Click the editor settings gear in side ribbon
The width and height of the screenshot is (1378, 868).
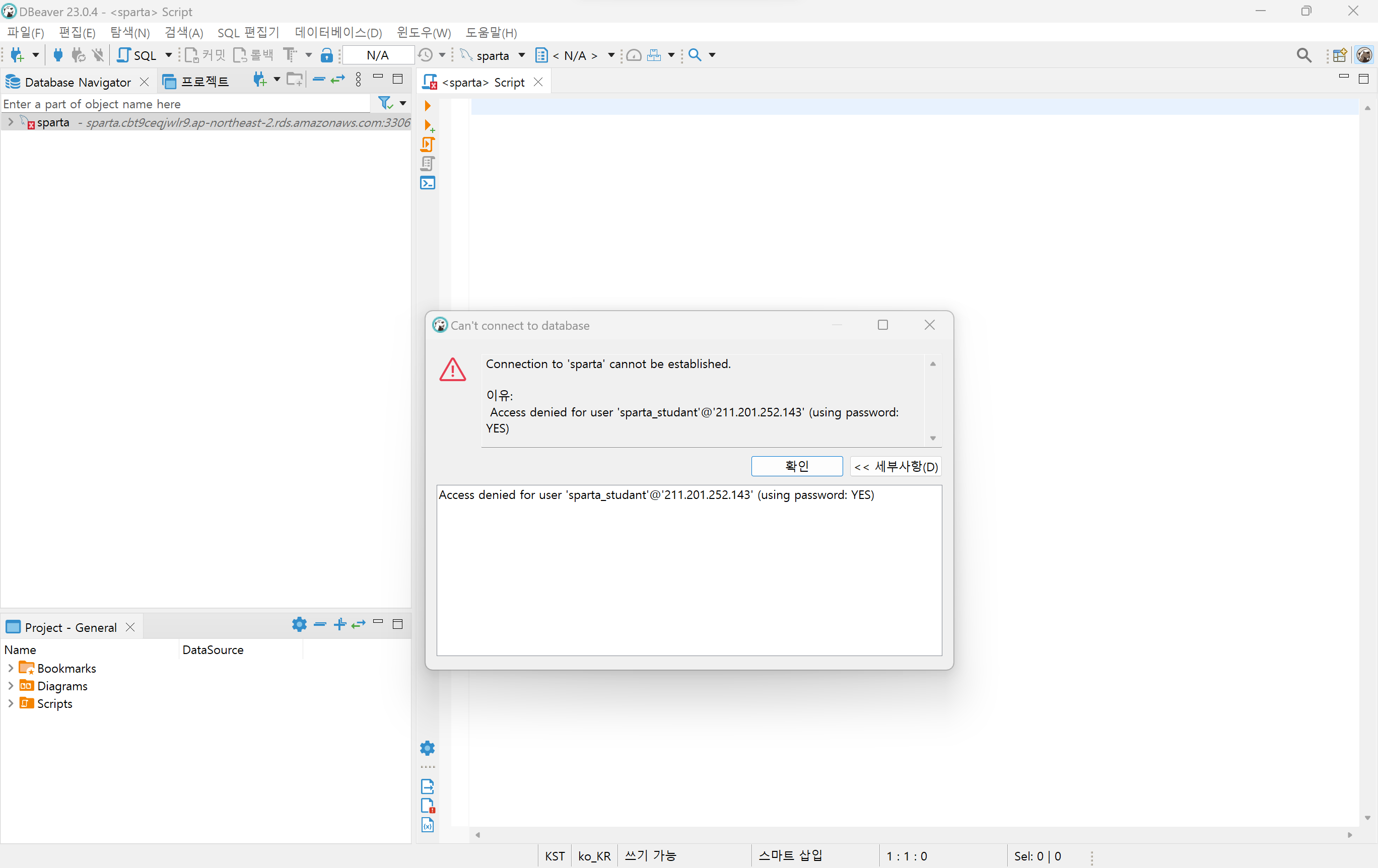point(428,748)
